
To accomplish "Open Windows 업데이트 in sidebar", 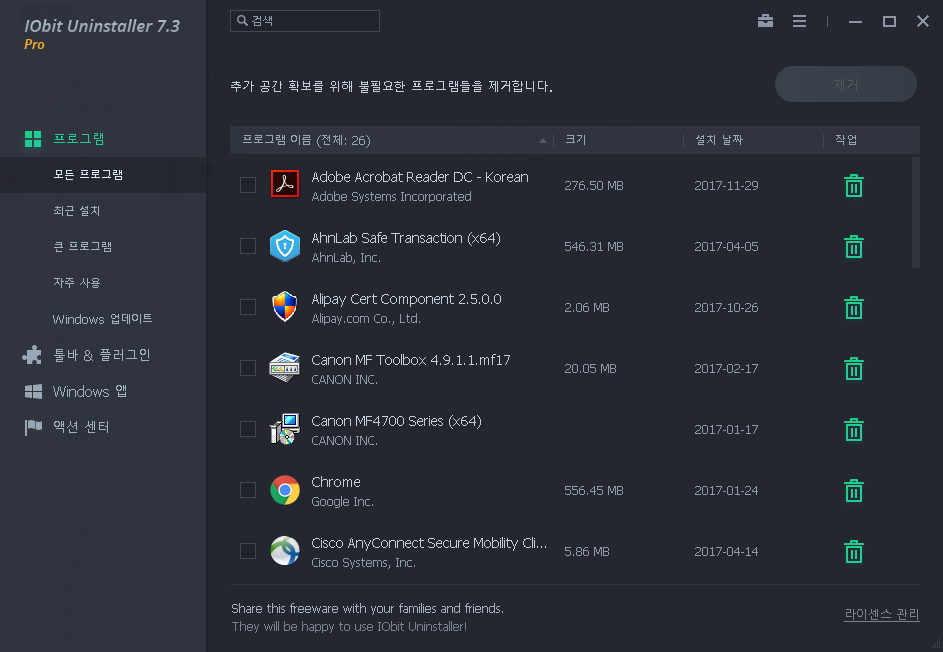I will (103, 319).
